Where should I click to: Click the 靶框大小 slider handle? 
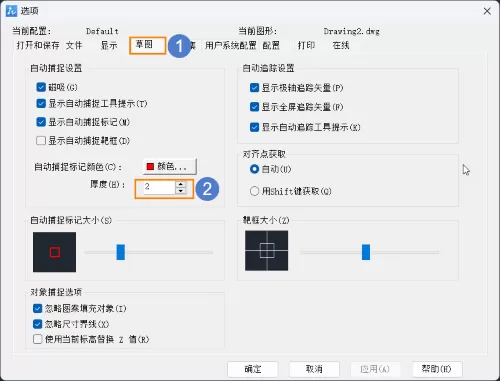click(x=366, y=252)
